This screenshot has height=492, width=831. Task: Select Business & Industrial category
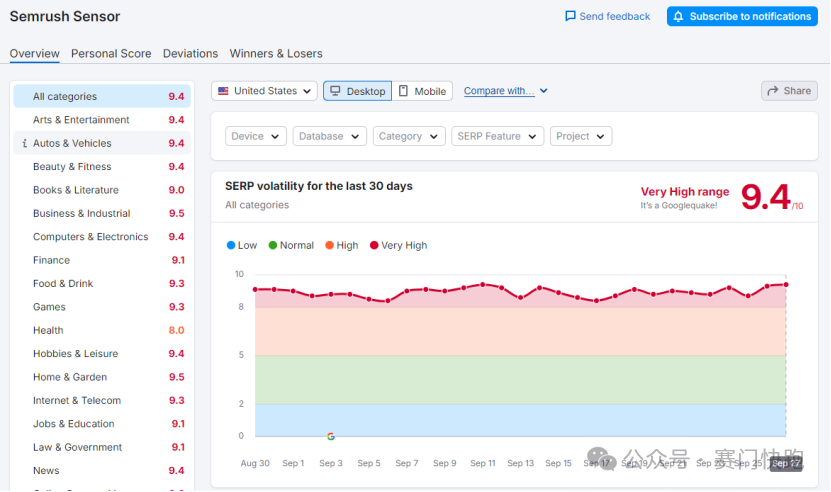tap(81, 213)
